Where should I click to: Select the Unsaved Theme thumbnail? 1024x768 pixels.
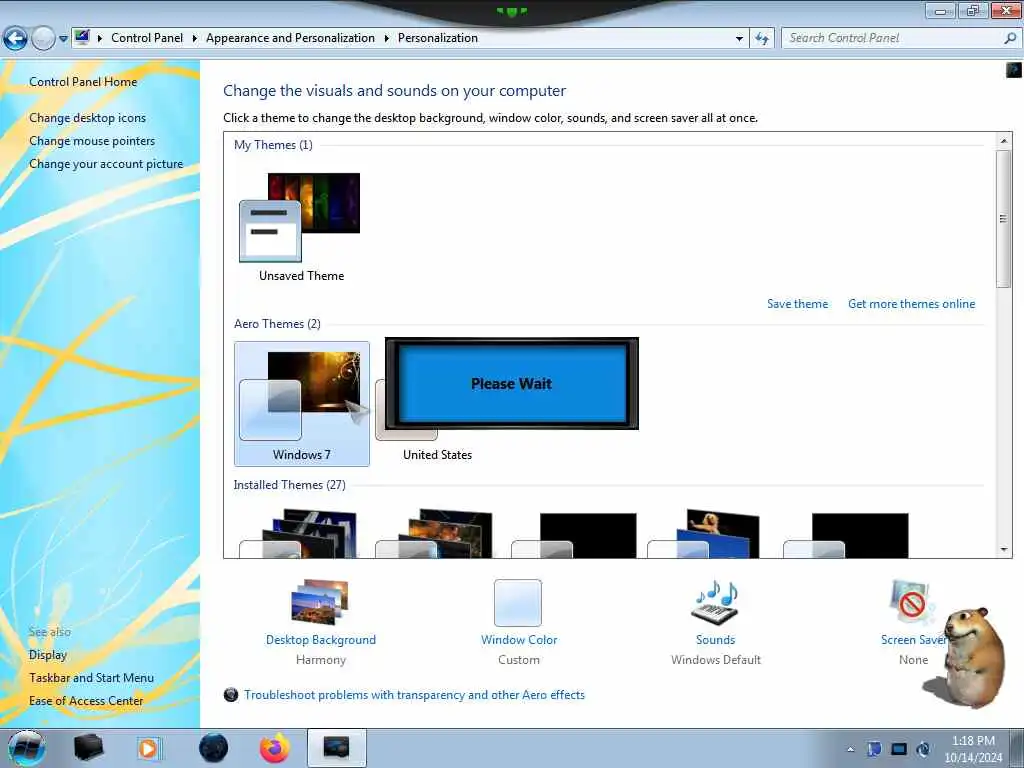coord(300,217)
